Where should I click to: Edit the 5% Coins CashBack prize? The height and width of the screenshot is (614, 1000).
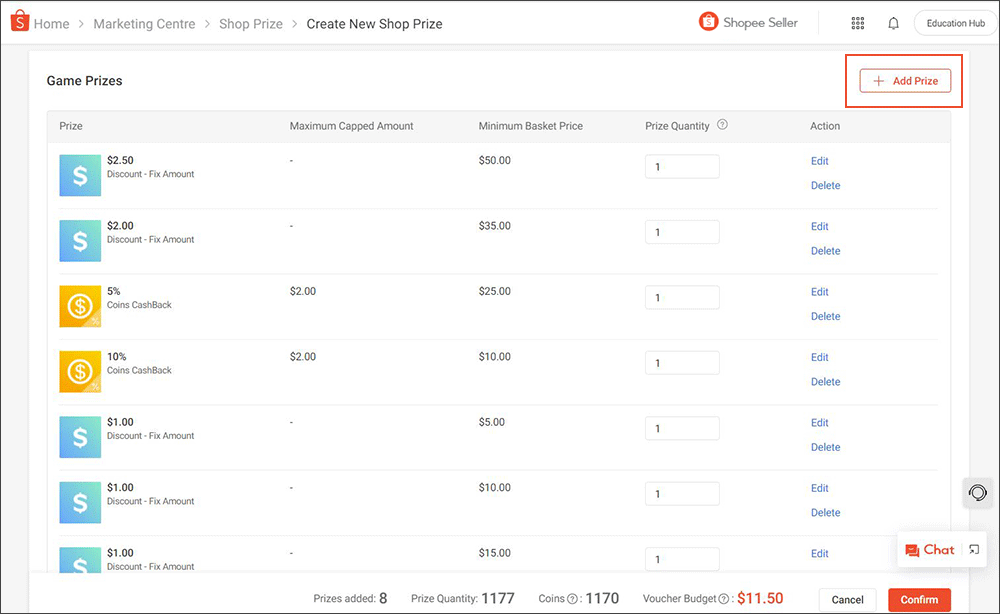819,291
